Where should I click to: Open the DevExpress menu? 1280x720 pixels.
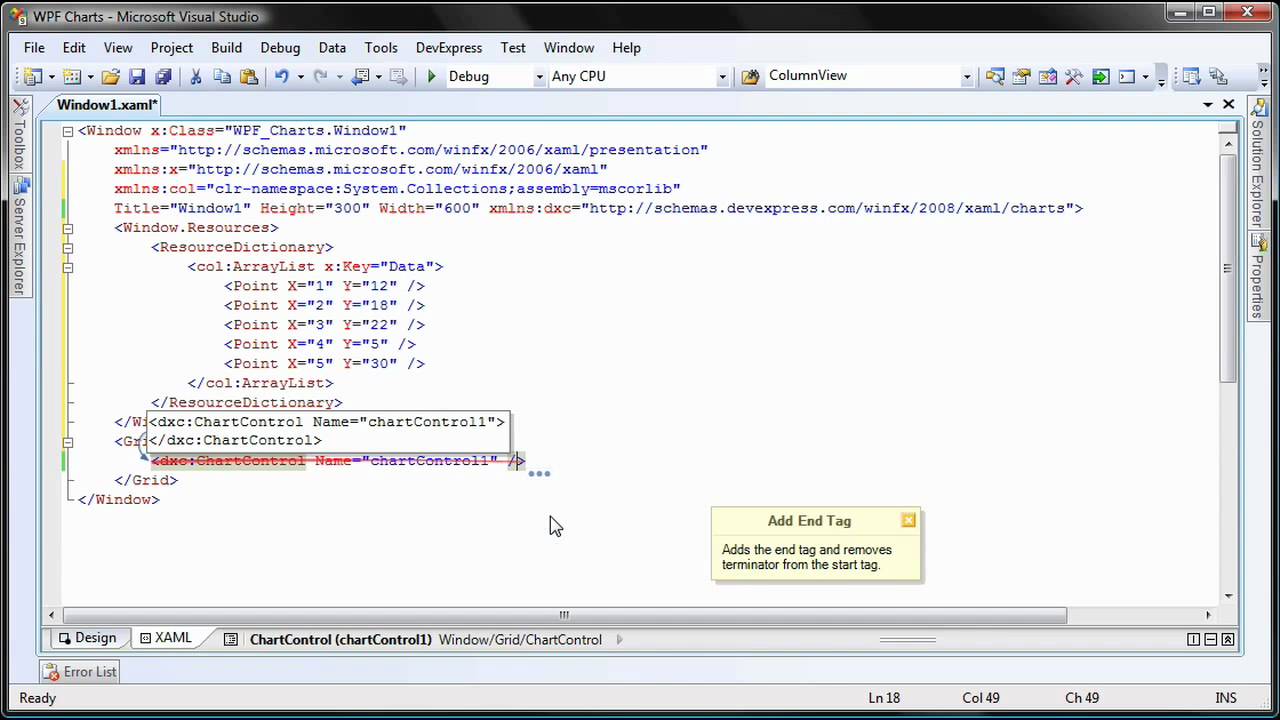[x=449, y=47]
